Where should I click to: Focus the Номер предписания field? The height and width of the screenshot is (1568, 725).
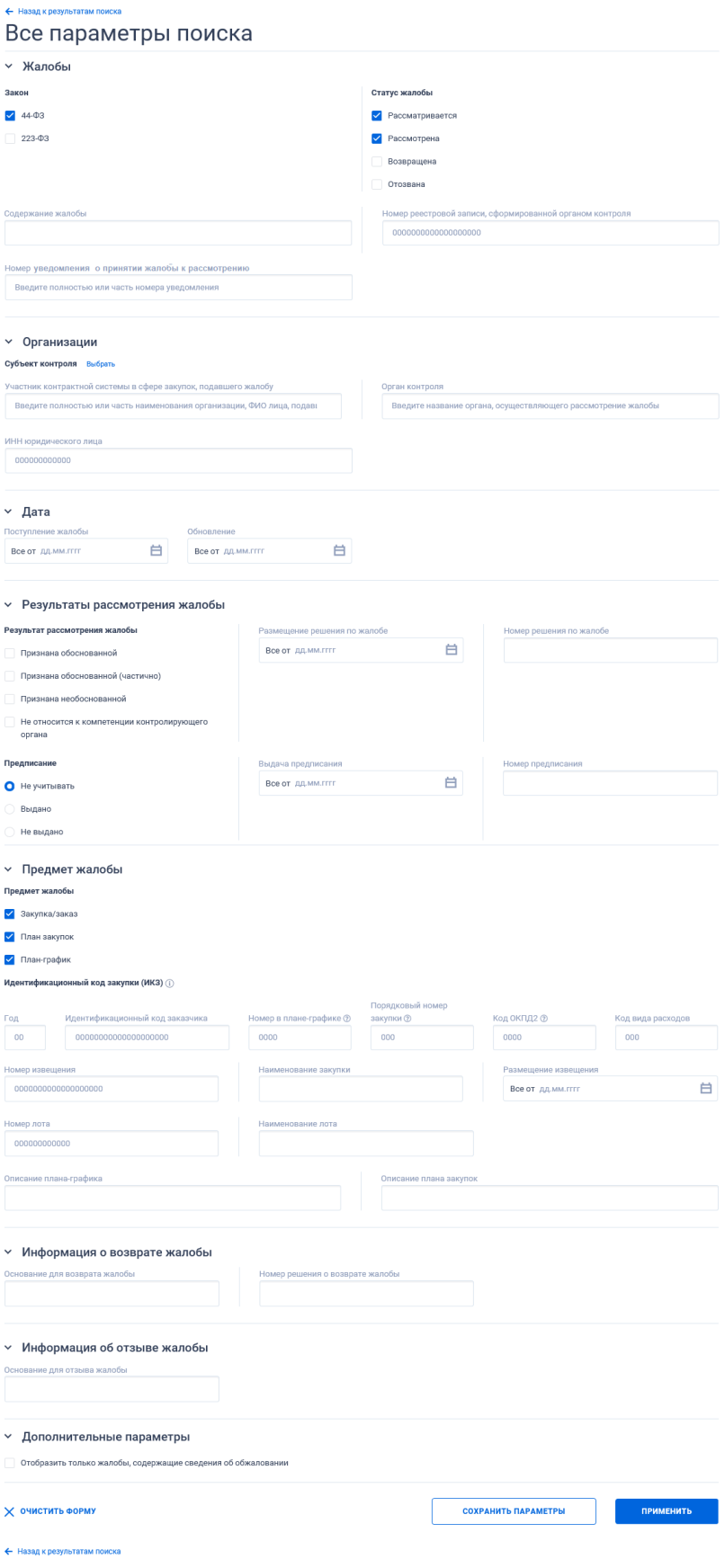click(x=611, y=783)
